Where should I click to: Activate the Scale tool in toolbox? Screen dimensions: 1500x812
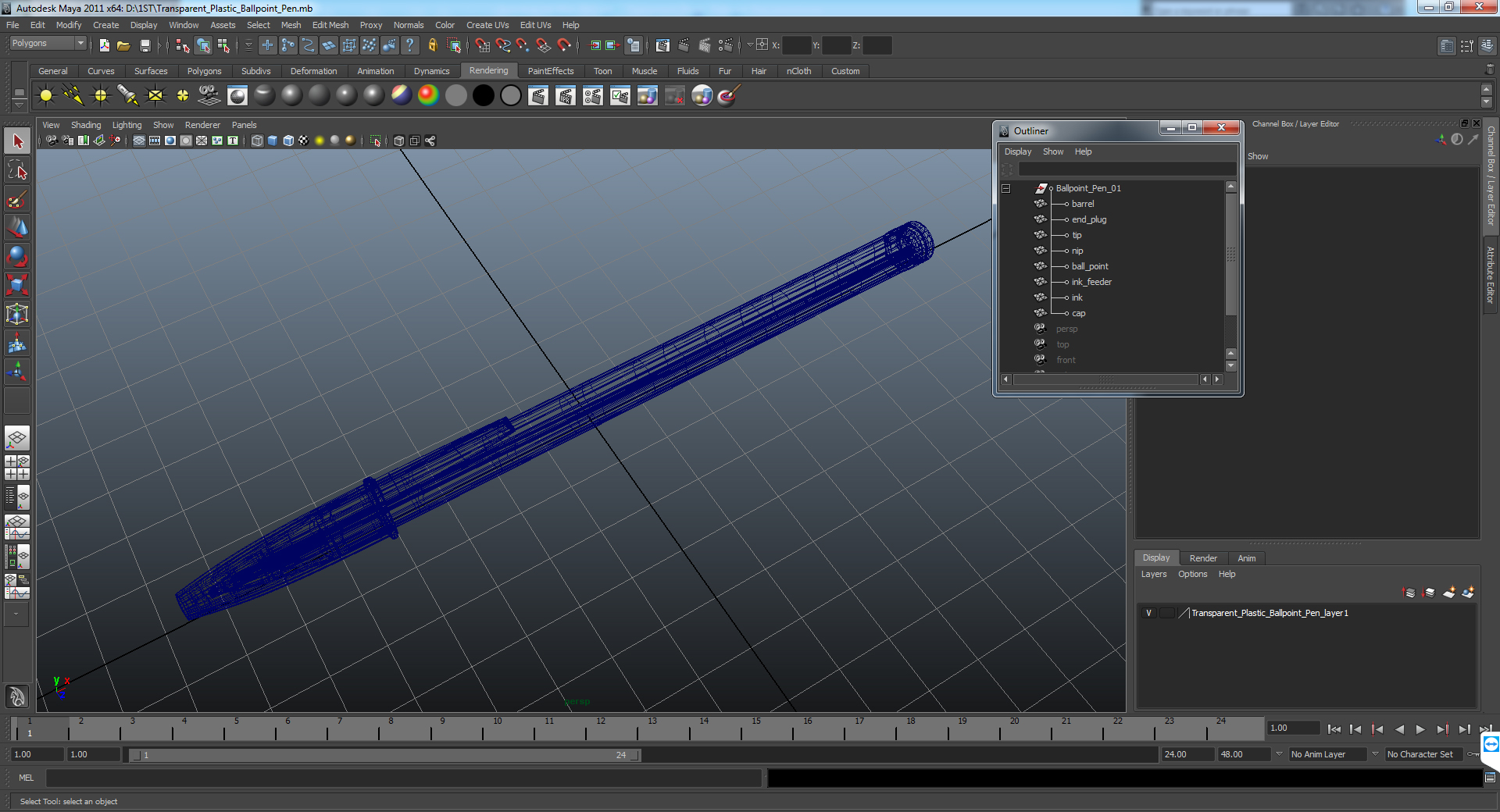(x=17, y=285)
